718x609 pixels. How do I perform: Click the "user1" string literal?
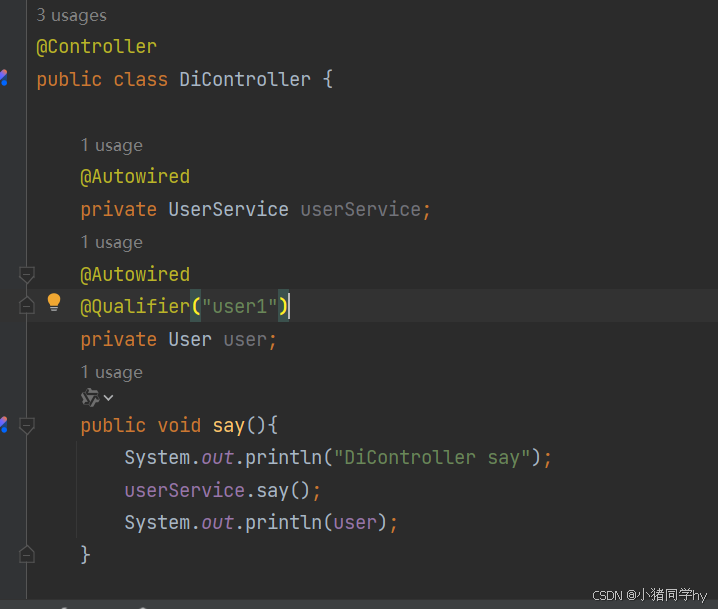[x=239, y=306]
